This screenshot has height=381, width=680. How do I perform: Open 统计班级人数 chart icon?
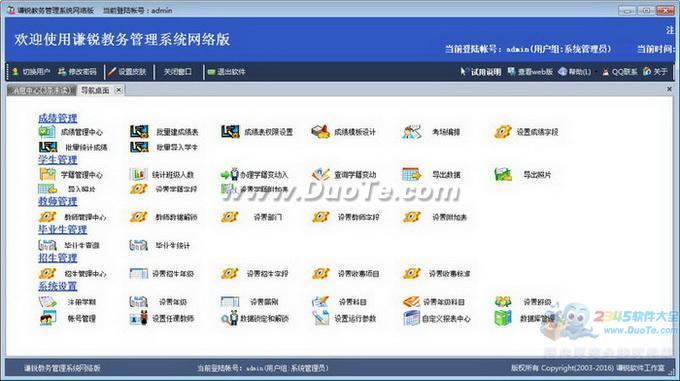click(x=138, y=174)
